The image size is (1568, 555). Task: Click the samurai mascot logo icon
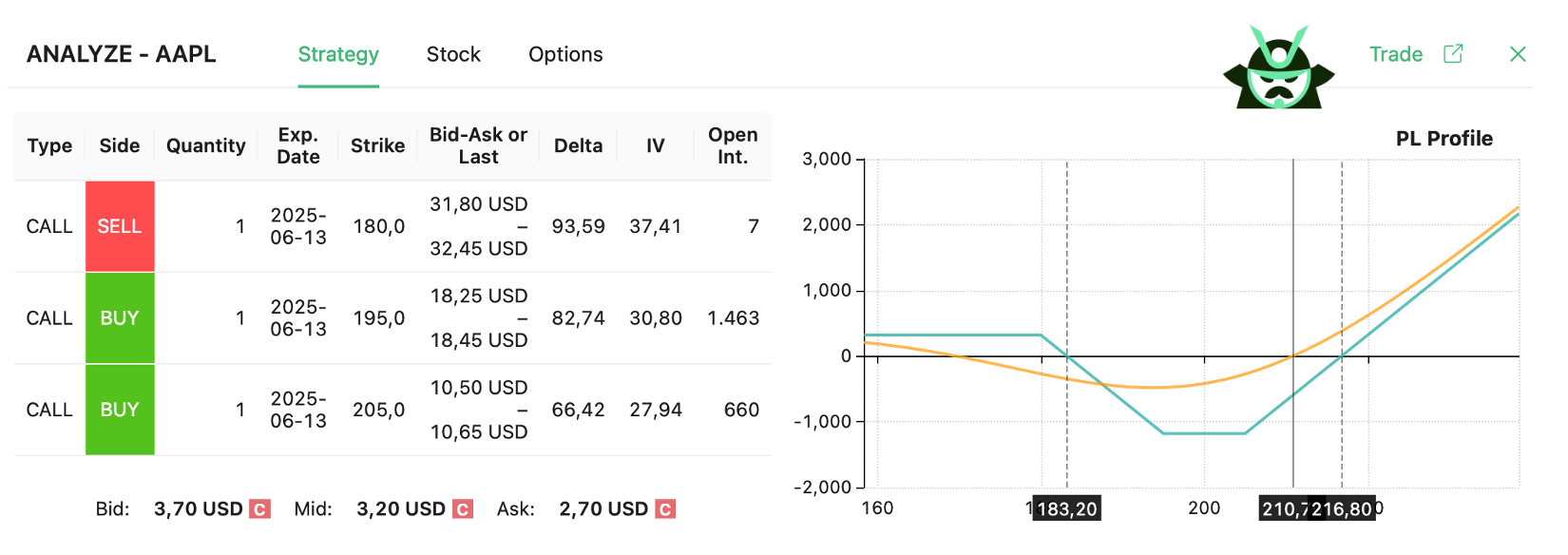coord(1278,68)
